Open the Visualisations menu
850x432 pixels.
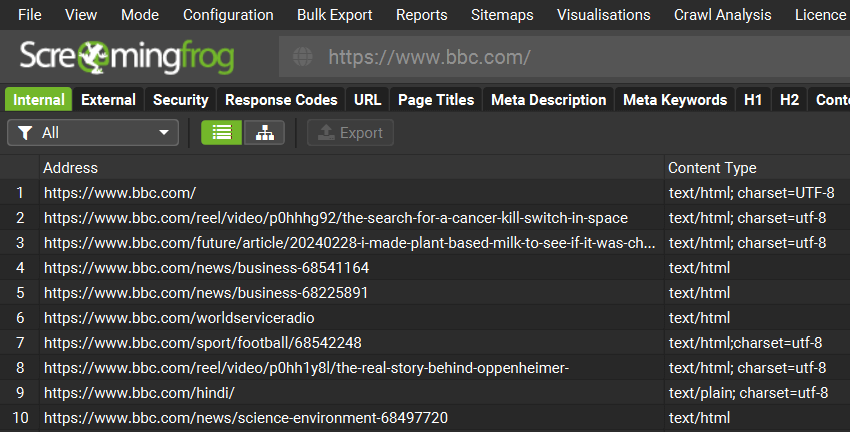point(603,15)
